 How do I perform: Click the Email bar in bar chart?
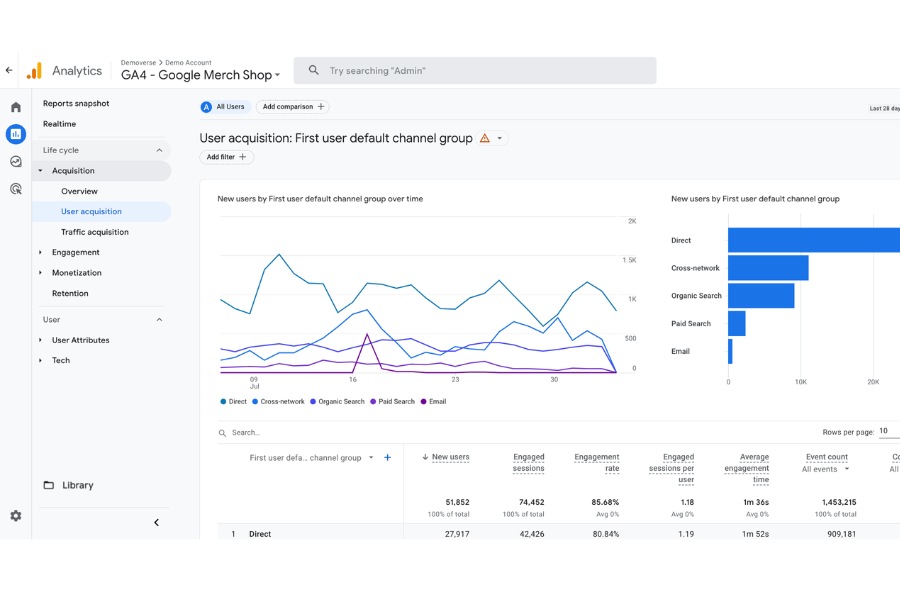(x=730, y=351)
